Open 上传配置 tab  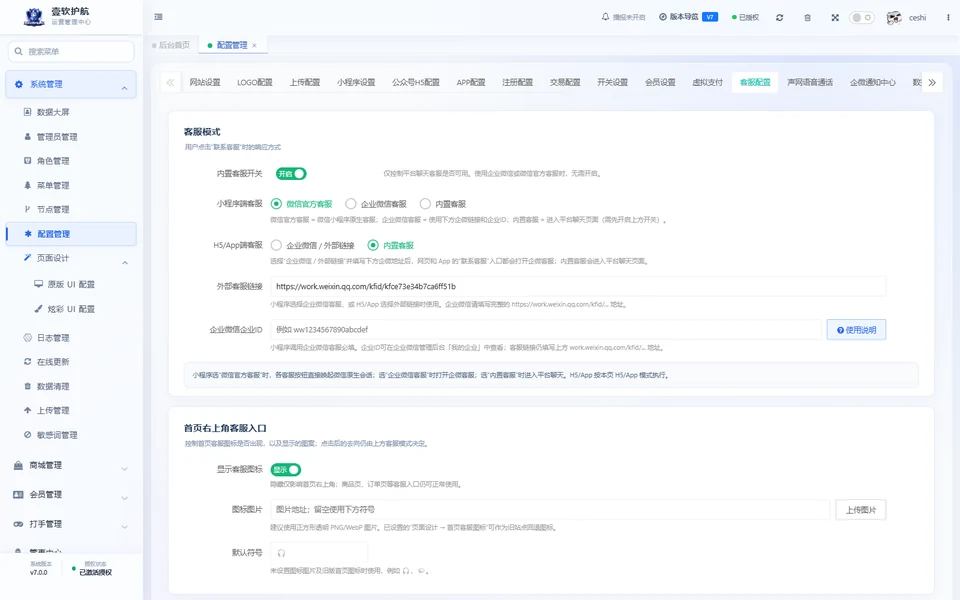305,83
